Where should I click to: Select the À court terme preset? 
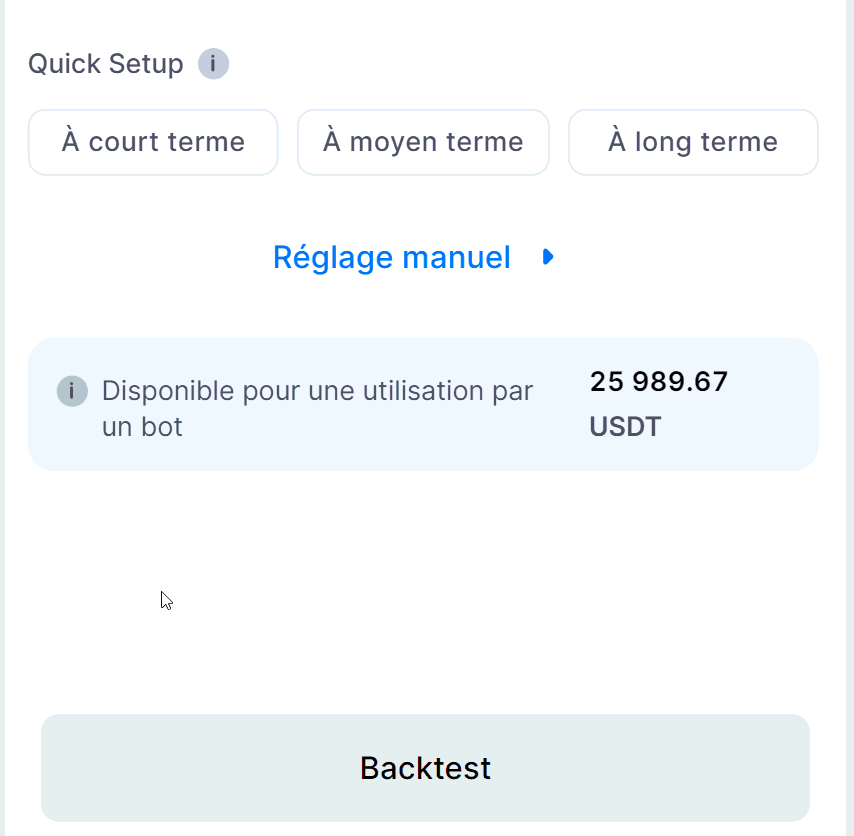153,142
